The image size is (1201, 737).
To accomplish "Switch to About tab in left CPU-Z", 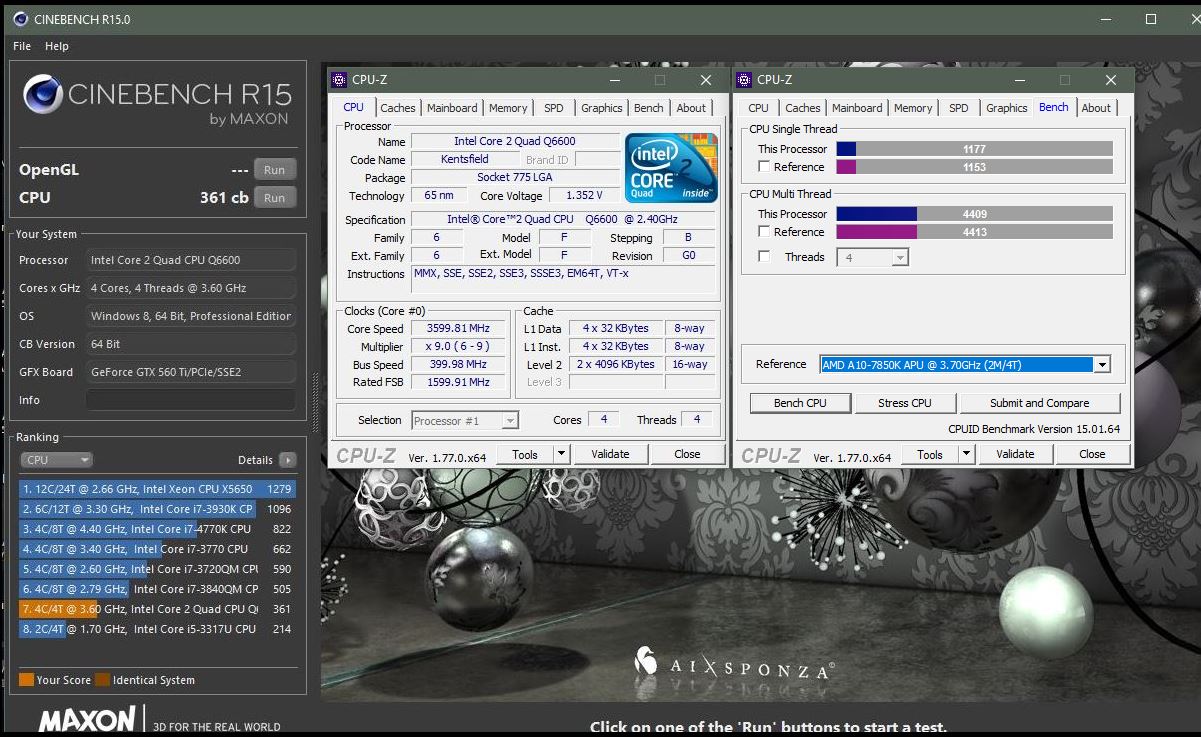I will tap(691, 108).
